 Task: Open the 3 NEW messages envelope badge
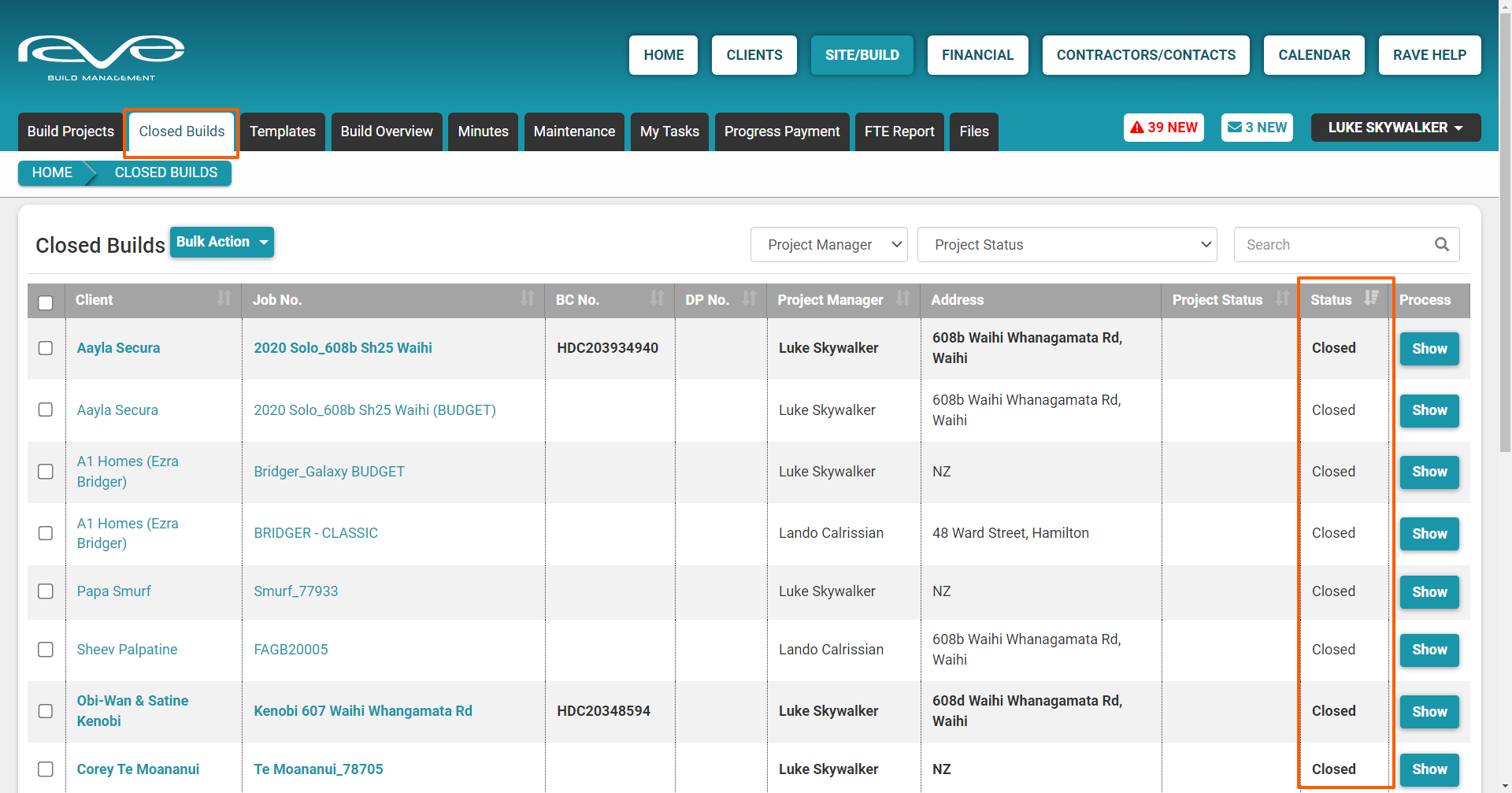click(x=1257, y=128)
